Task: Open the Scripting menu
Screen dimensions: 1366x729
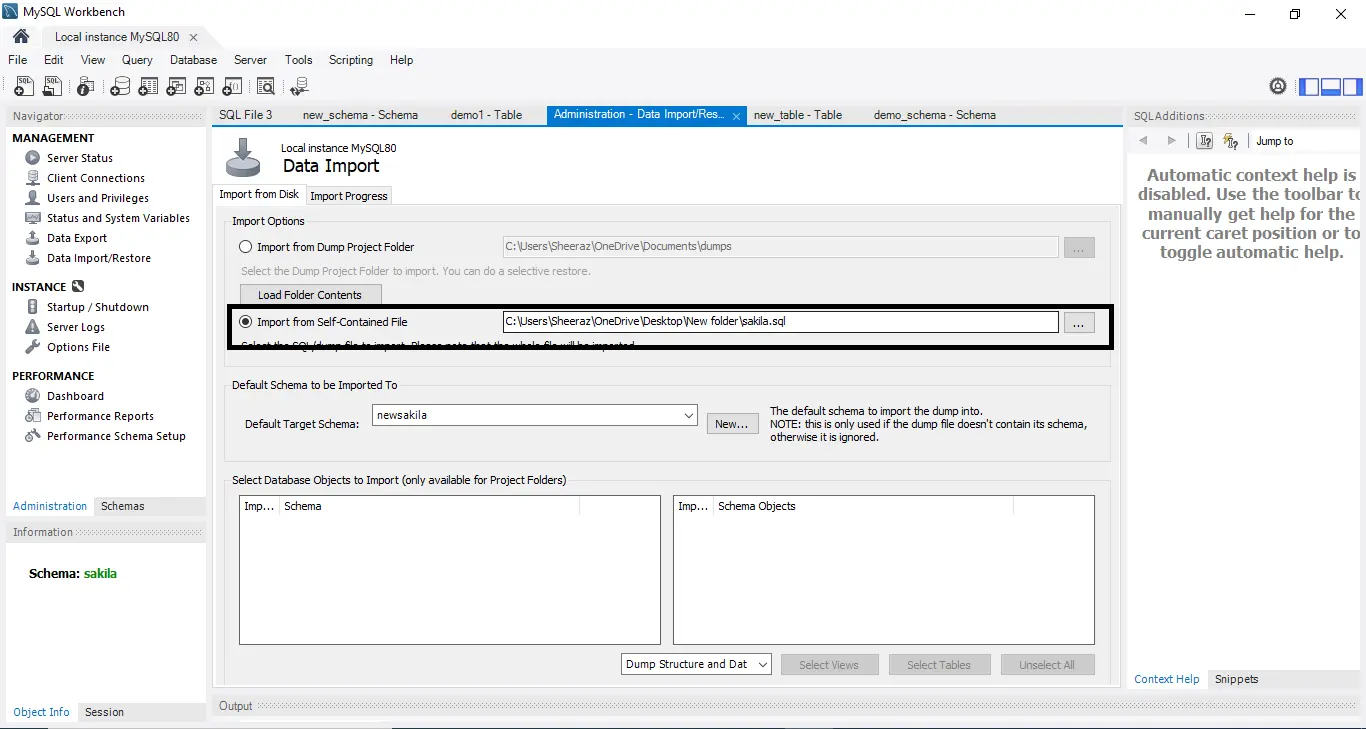Action: coord(351,60)
